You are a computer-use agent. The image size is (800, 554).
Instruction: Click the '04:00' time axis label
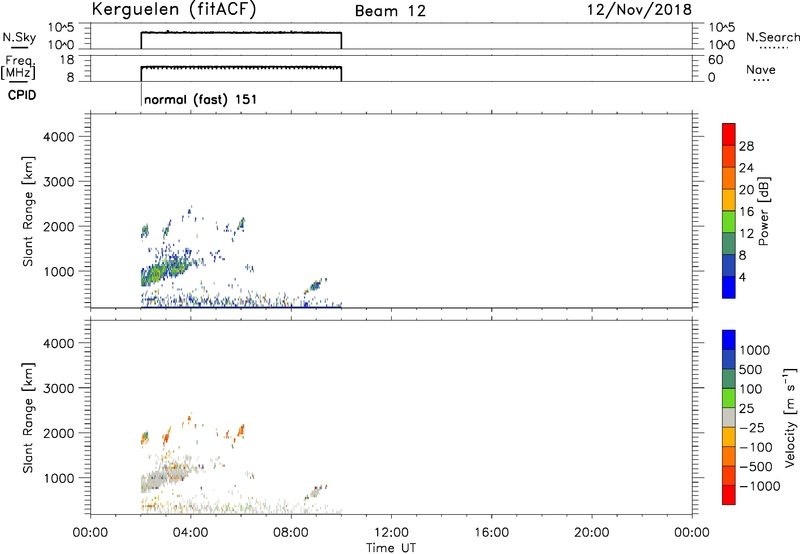(x=190, y=533)
